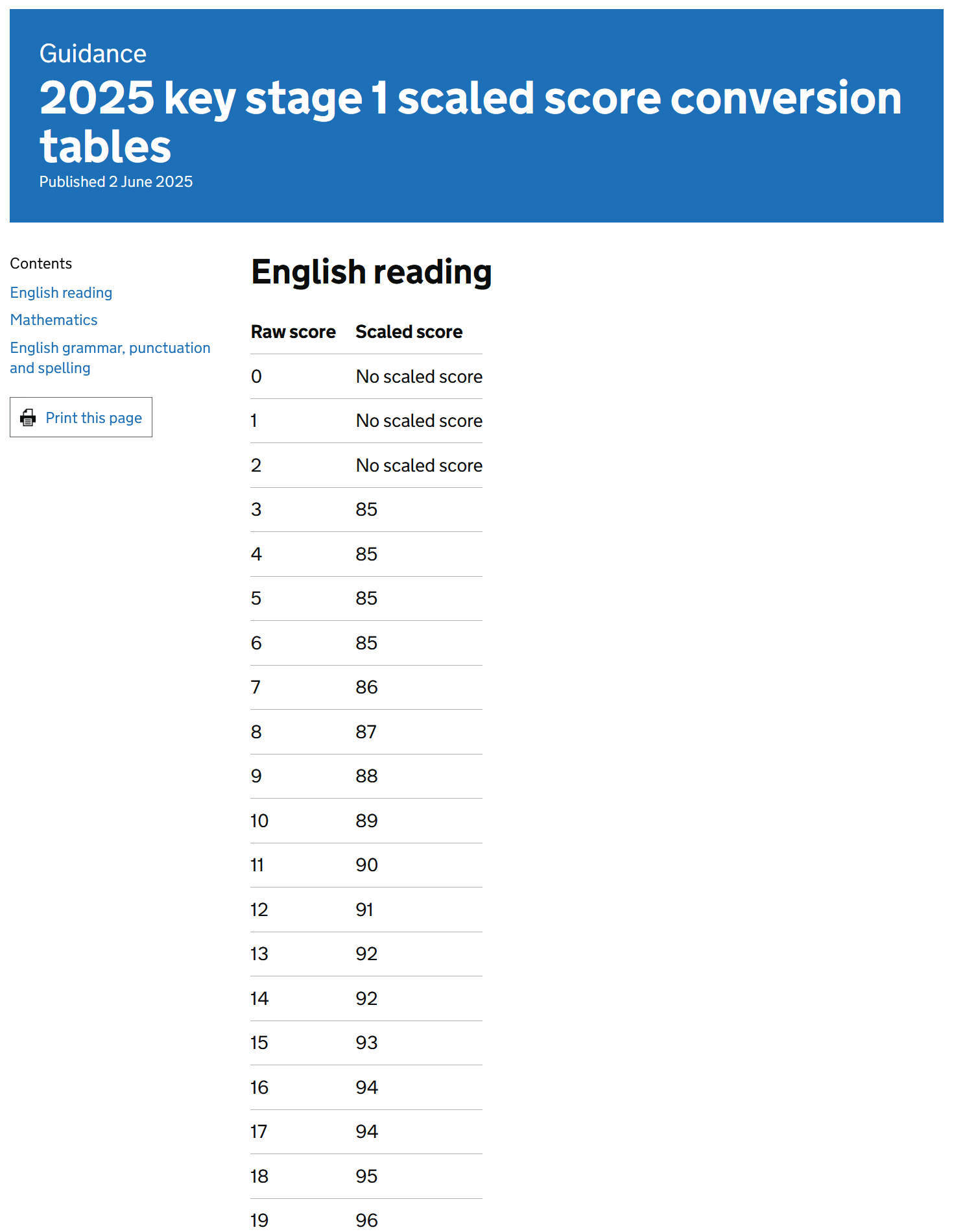Screen dimensions: 954x1232
Task: Open the English reading contents link
Action: tap(61, 293)
